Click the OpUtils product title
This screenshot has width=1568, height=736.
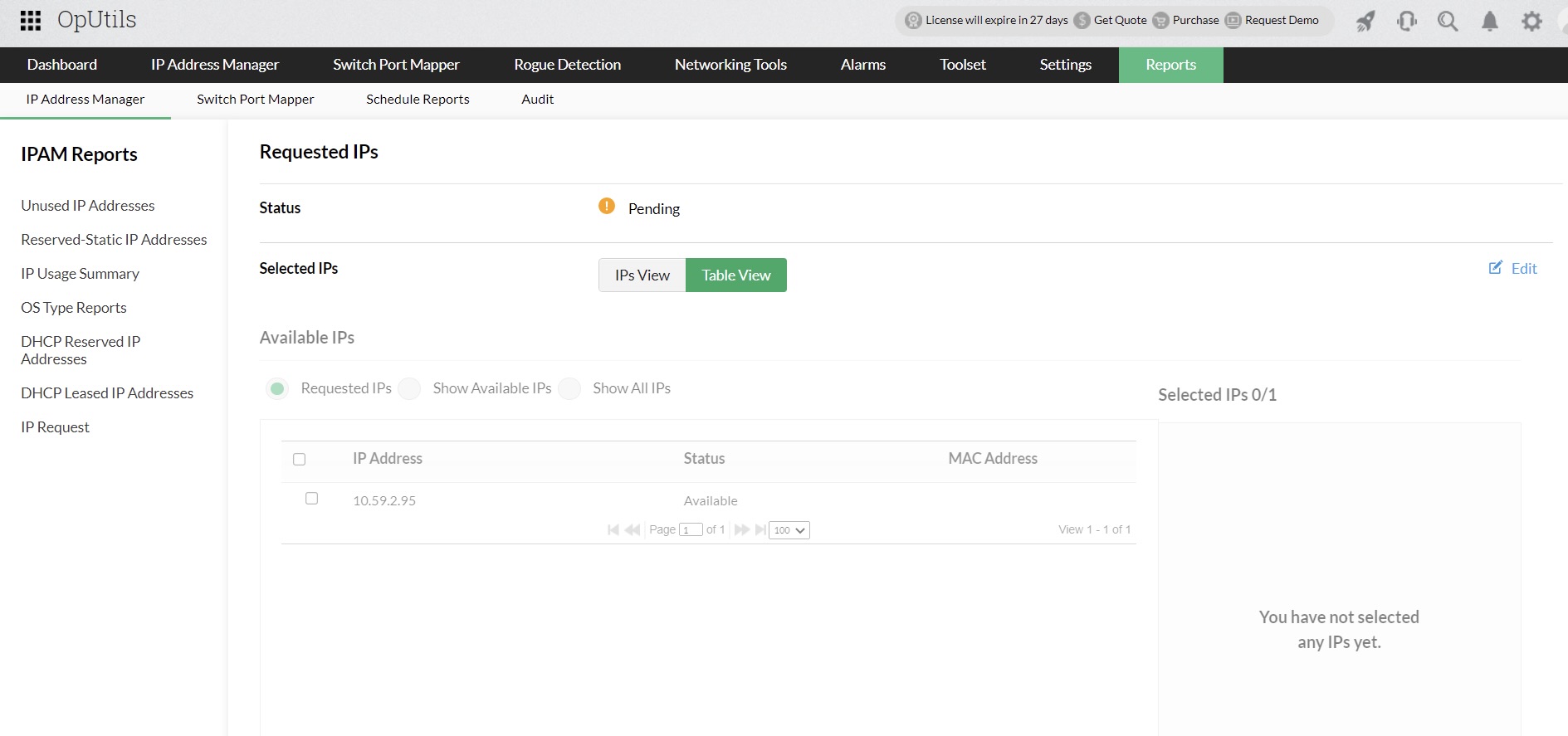(96, 21)
